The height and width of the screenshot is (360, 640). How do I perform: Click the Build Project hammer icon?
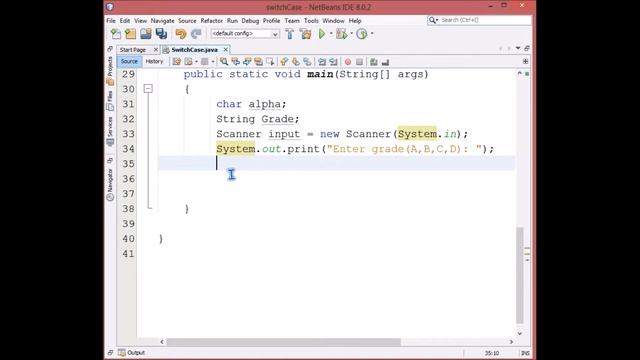[289, 34]
